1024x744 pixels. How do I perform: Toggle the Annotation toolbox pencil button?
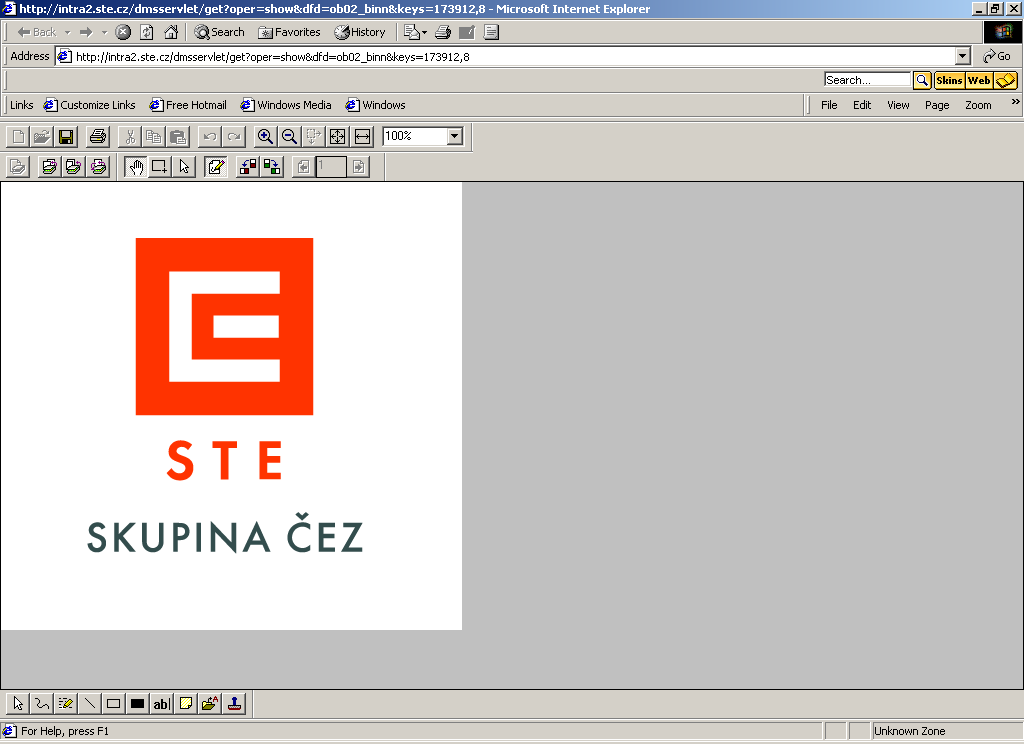(x=216, y=167)
